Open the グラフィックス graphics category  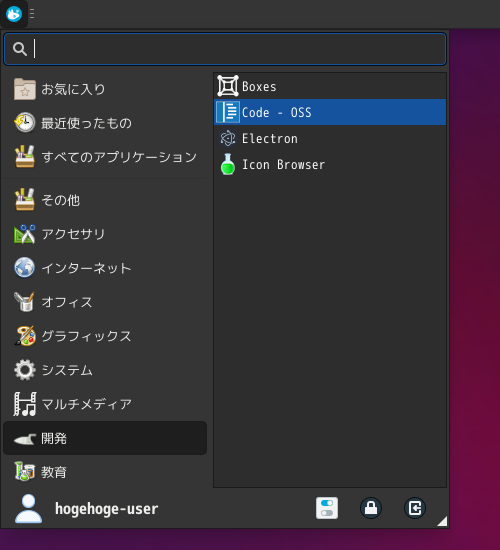pyautogui.click(x=105, y=336)
